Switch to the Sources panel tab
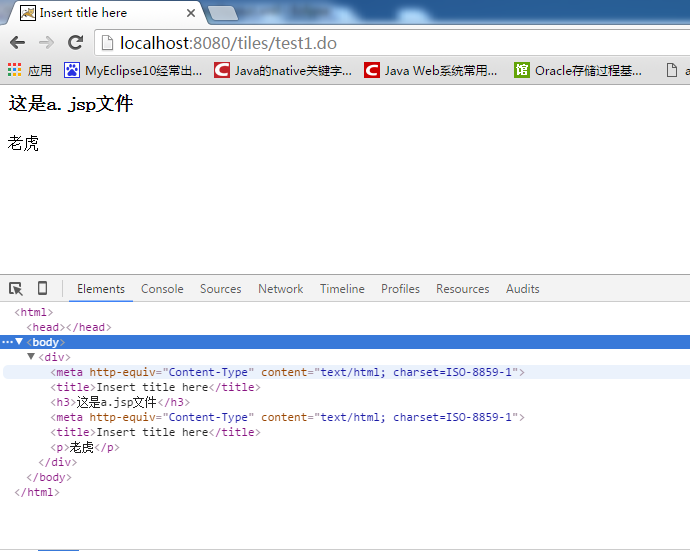Viewport: 690px width, 551px height. [220, 289]
